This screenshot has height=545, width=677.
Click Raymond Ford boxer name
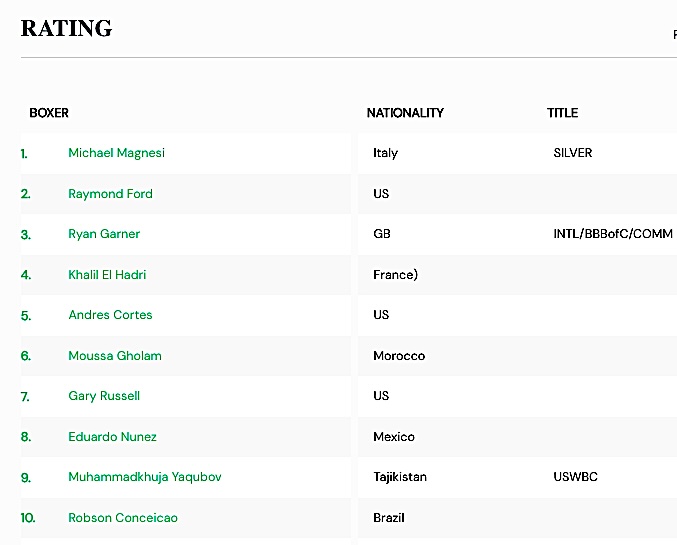[x=110, y=194]
